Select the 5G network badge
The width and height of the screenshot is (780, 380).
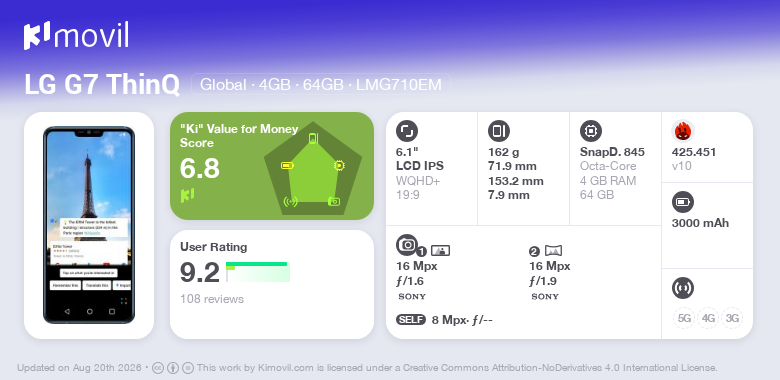pyautogui.click(x=684, y=318)
